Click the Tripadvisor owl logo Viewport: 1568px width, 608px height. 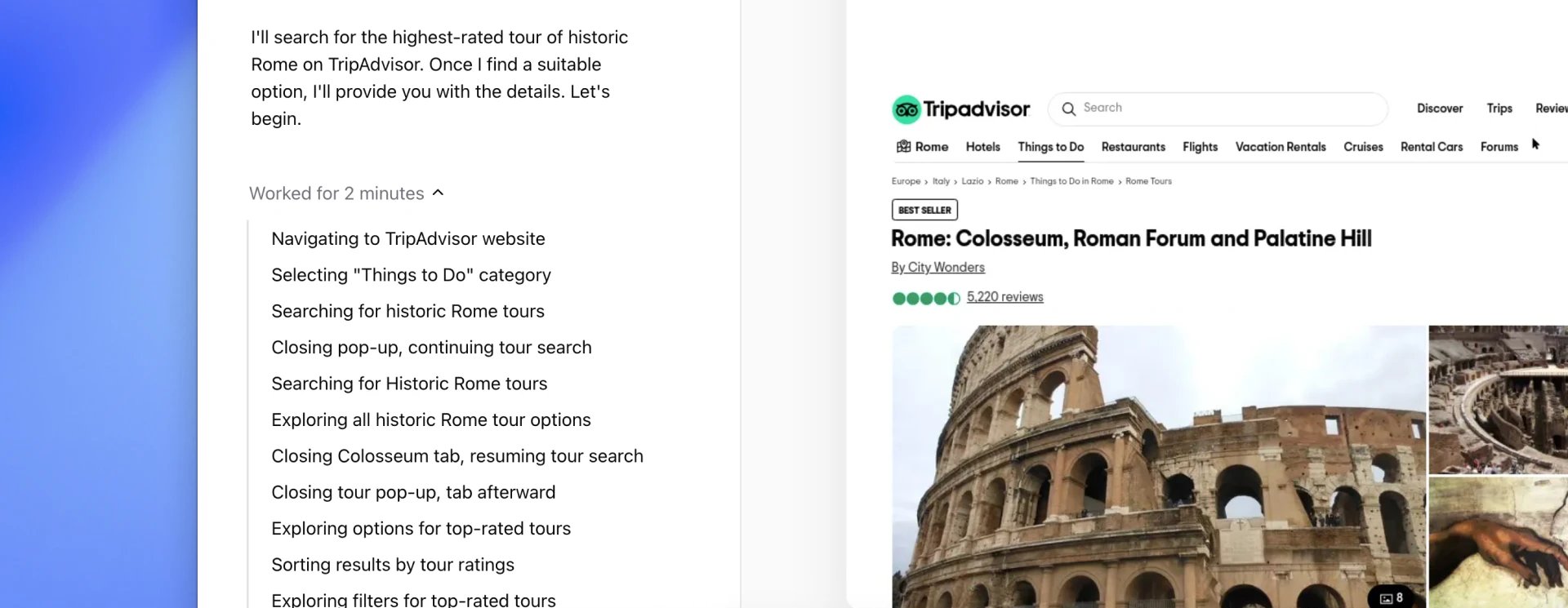click(906, 109)
